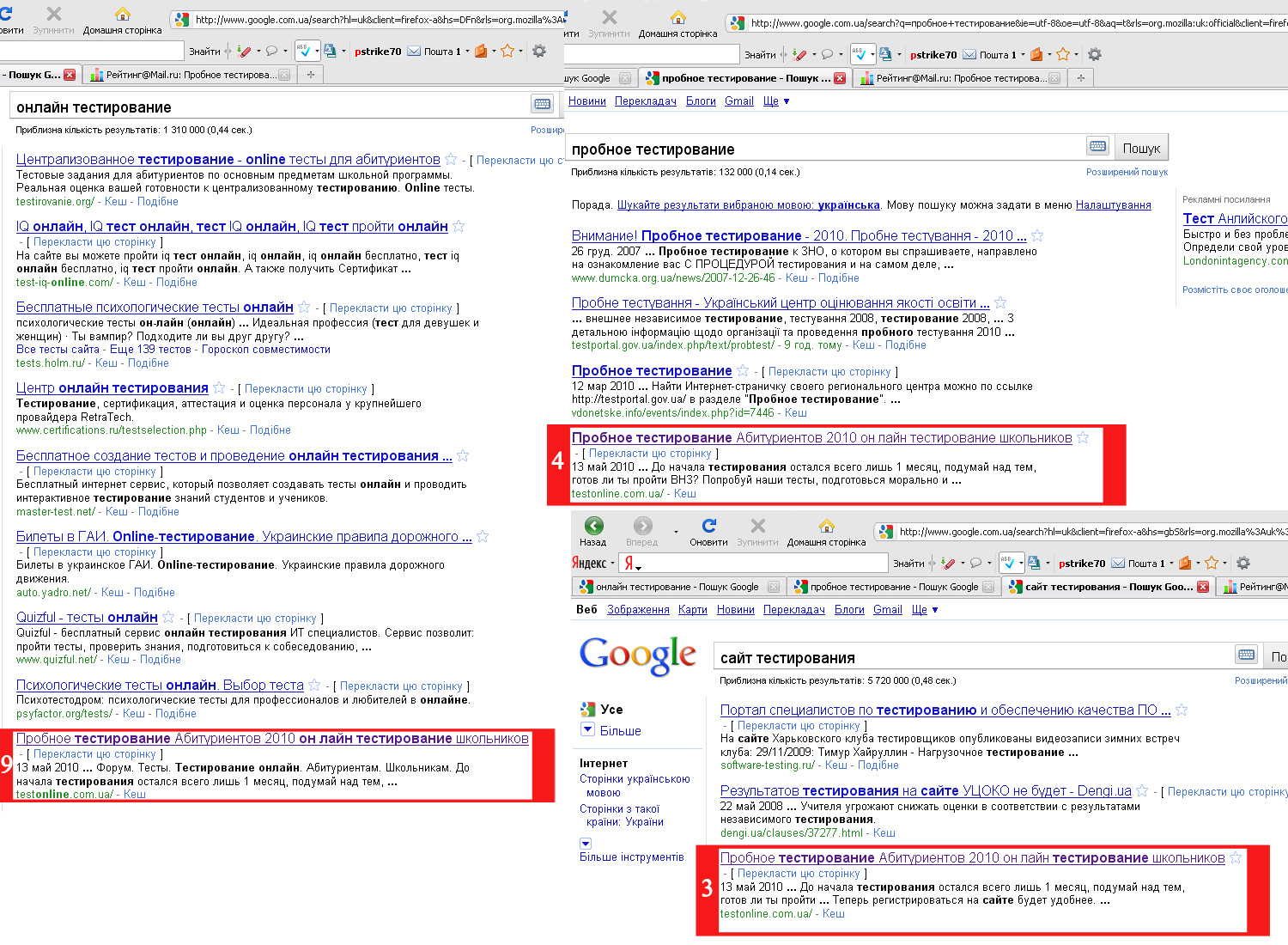Click keyboard icon beside 'пробное тестирование' search box

pos(1098,146)
